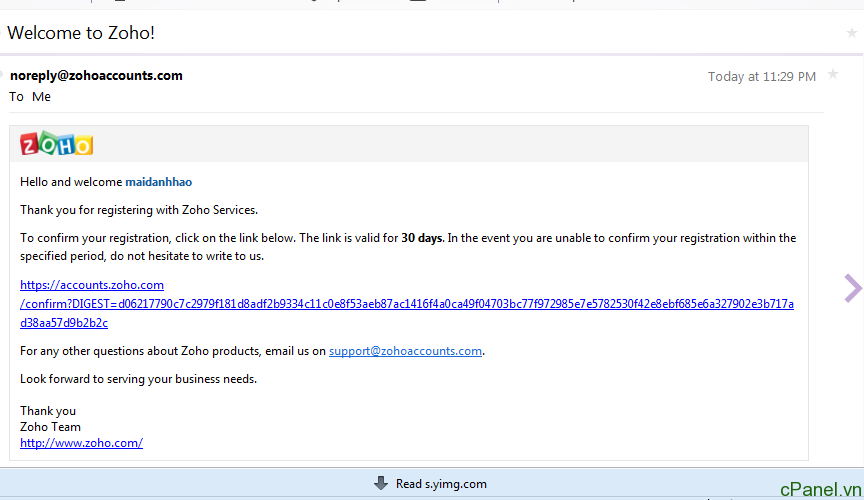
Task: Click the Today at 11:29 PM timestamp
Action: click(762, 77)
